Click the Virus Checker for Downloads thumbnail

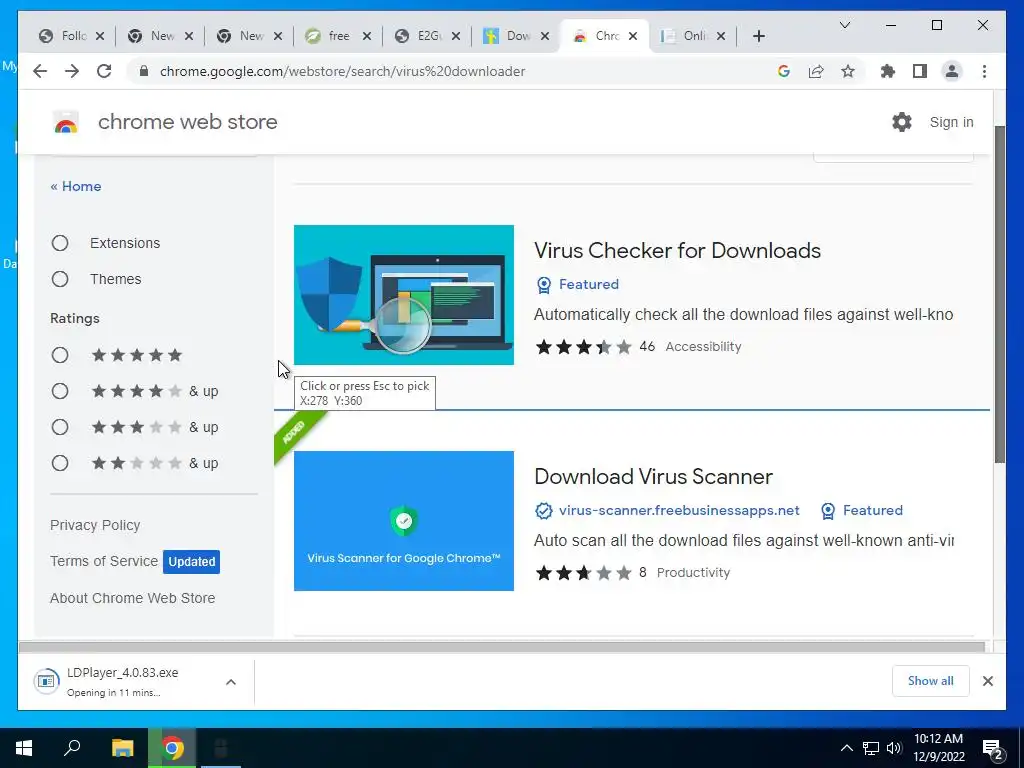[x=404, y=295]
